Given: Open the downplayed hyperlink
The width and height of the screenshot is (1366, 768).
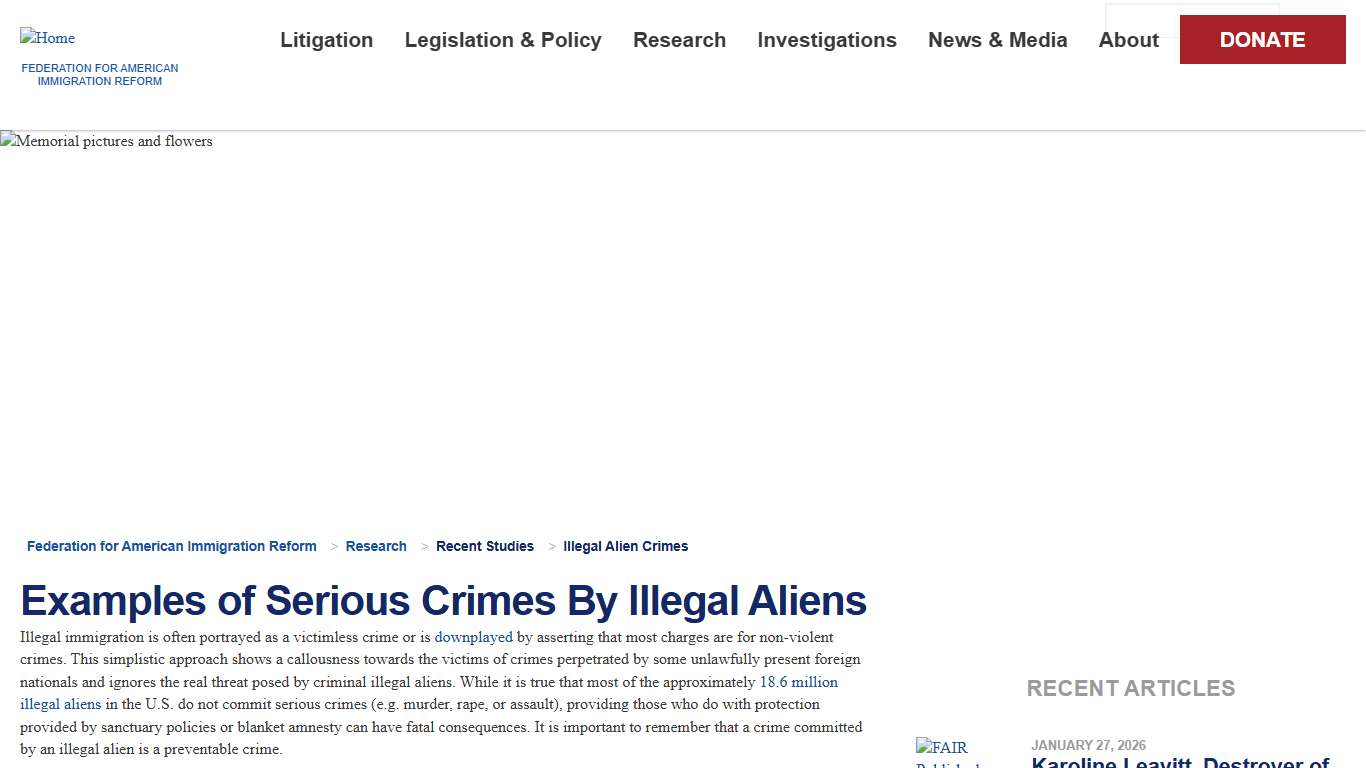Looking at the screenshot, I should coord(473,637).
